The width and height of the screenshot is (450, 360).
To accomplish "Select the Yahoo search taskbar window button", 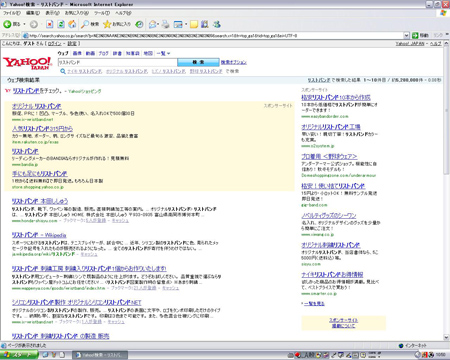I will 100,355.
